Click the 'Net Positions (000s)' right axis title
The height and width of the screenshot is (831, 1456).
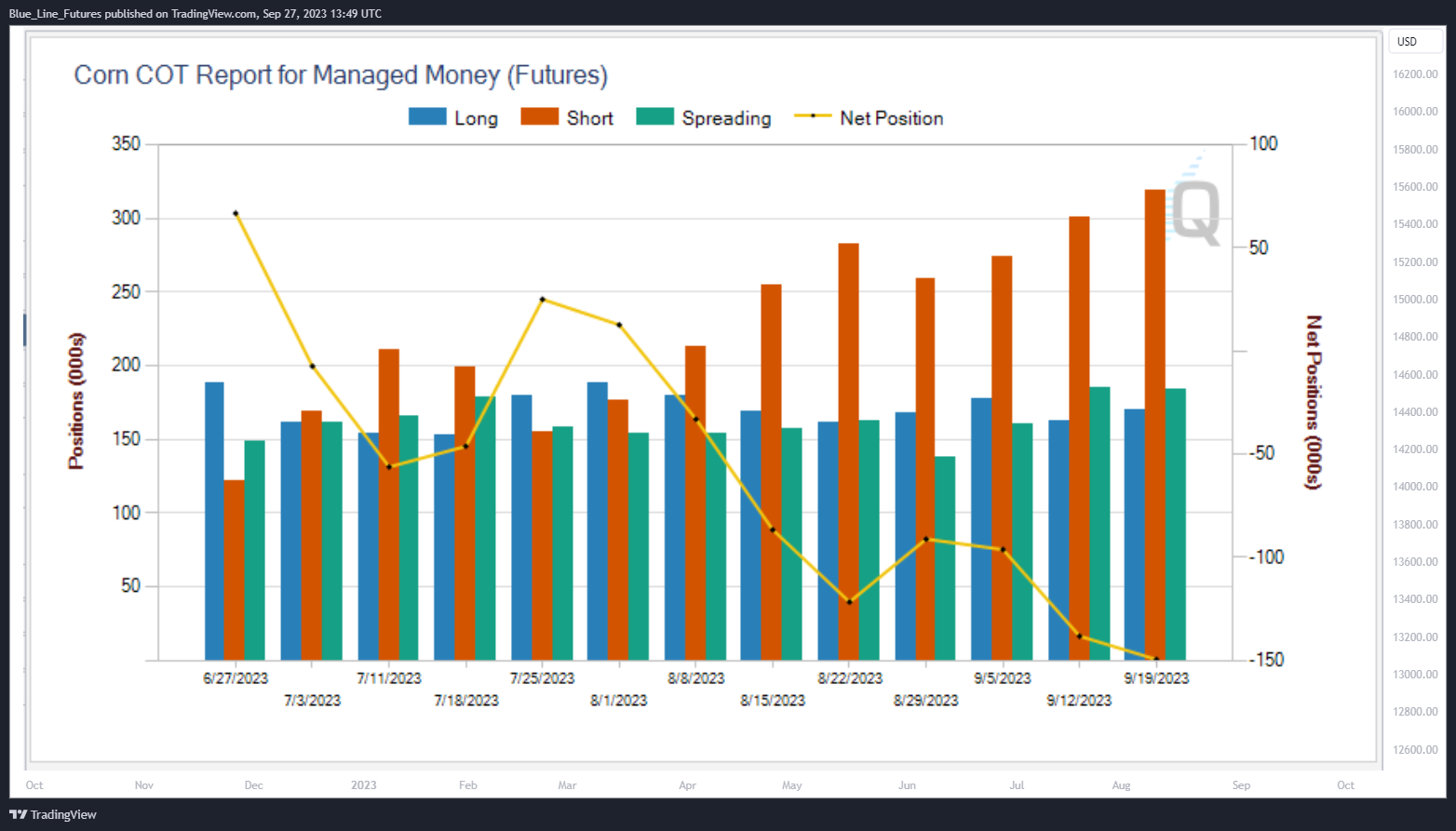[x=1314, y=402]
